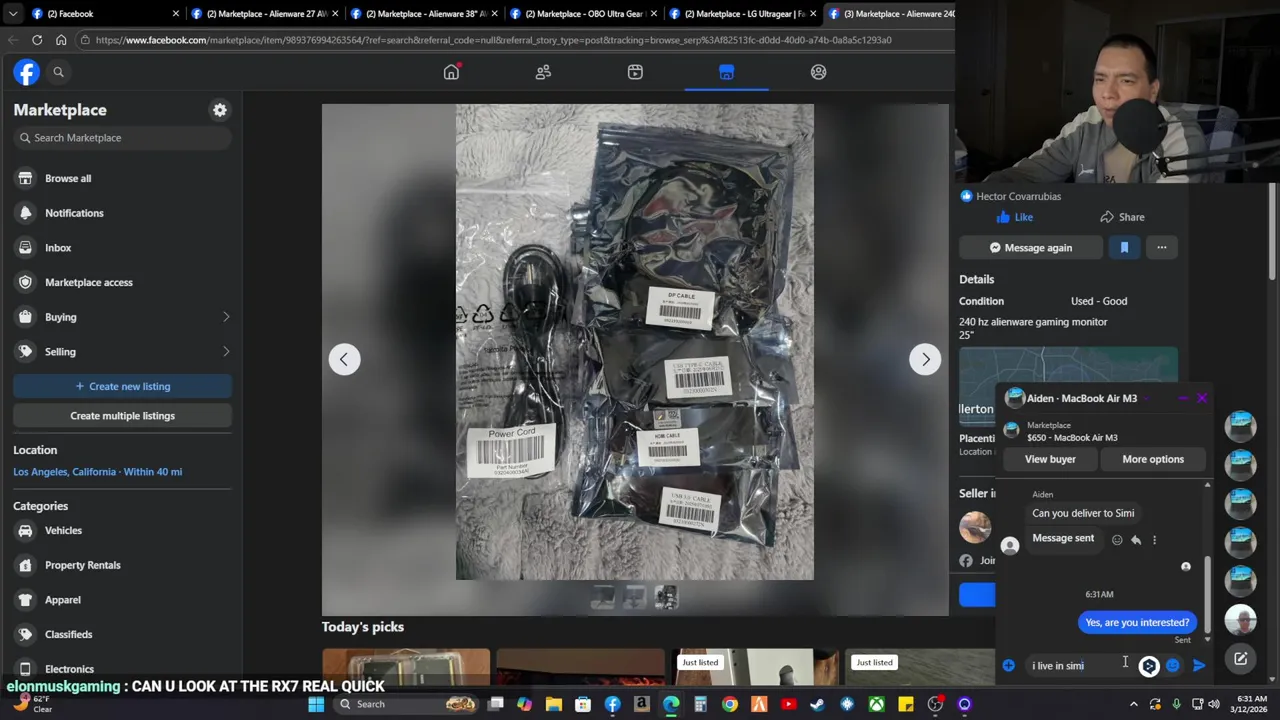
Task: Switch to Alienware 27 Marketplace tab
Action: pyautogui.click(x=265, y=14)
